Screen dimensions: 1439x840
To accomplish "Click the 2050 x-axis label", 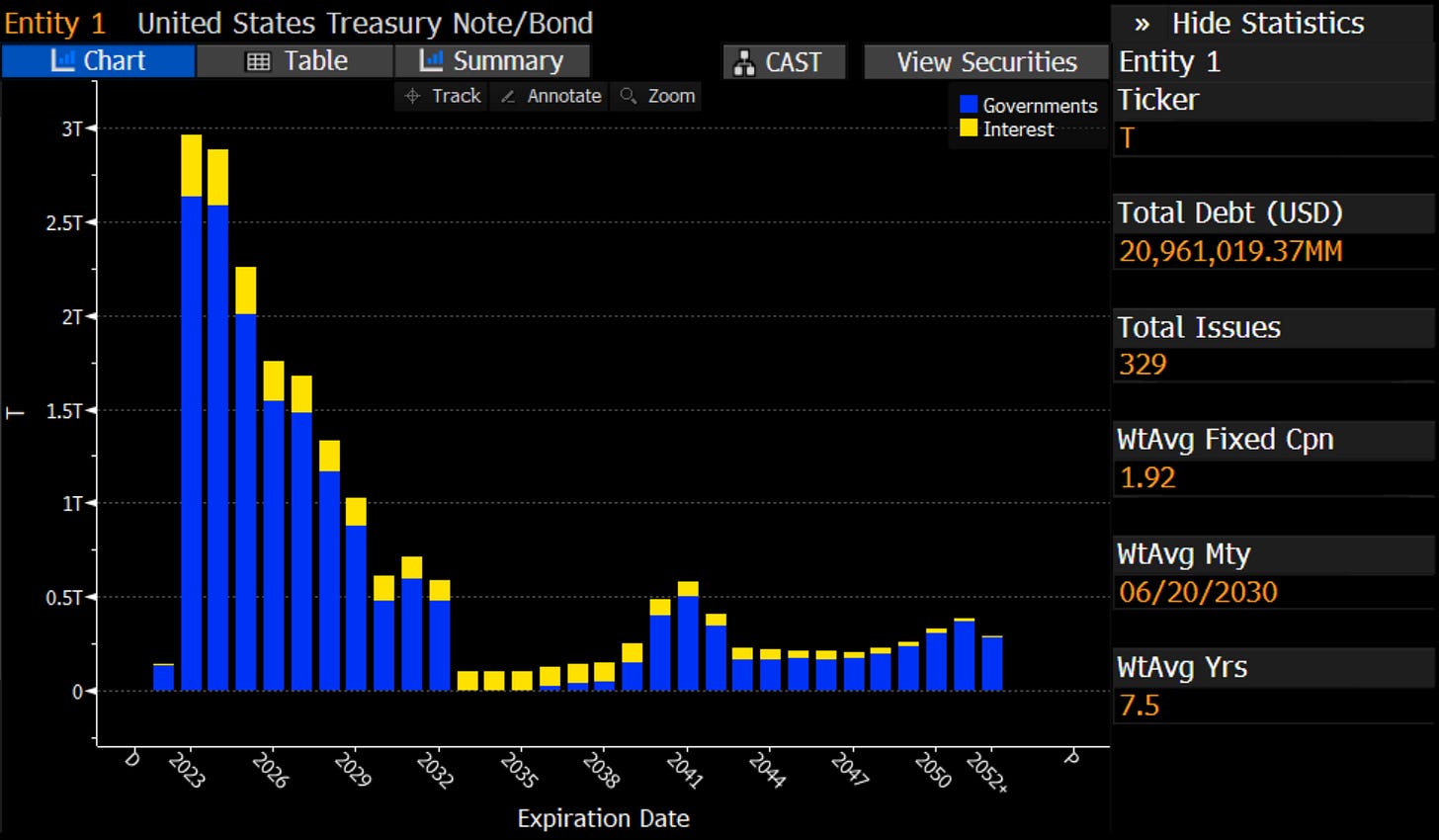I will tap(932, 771).
